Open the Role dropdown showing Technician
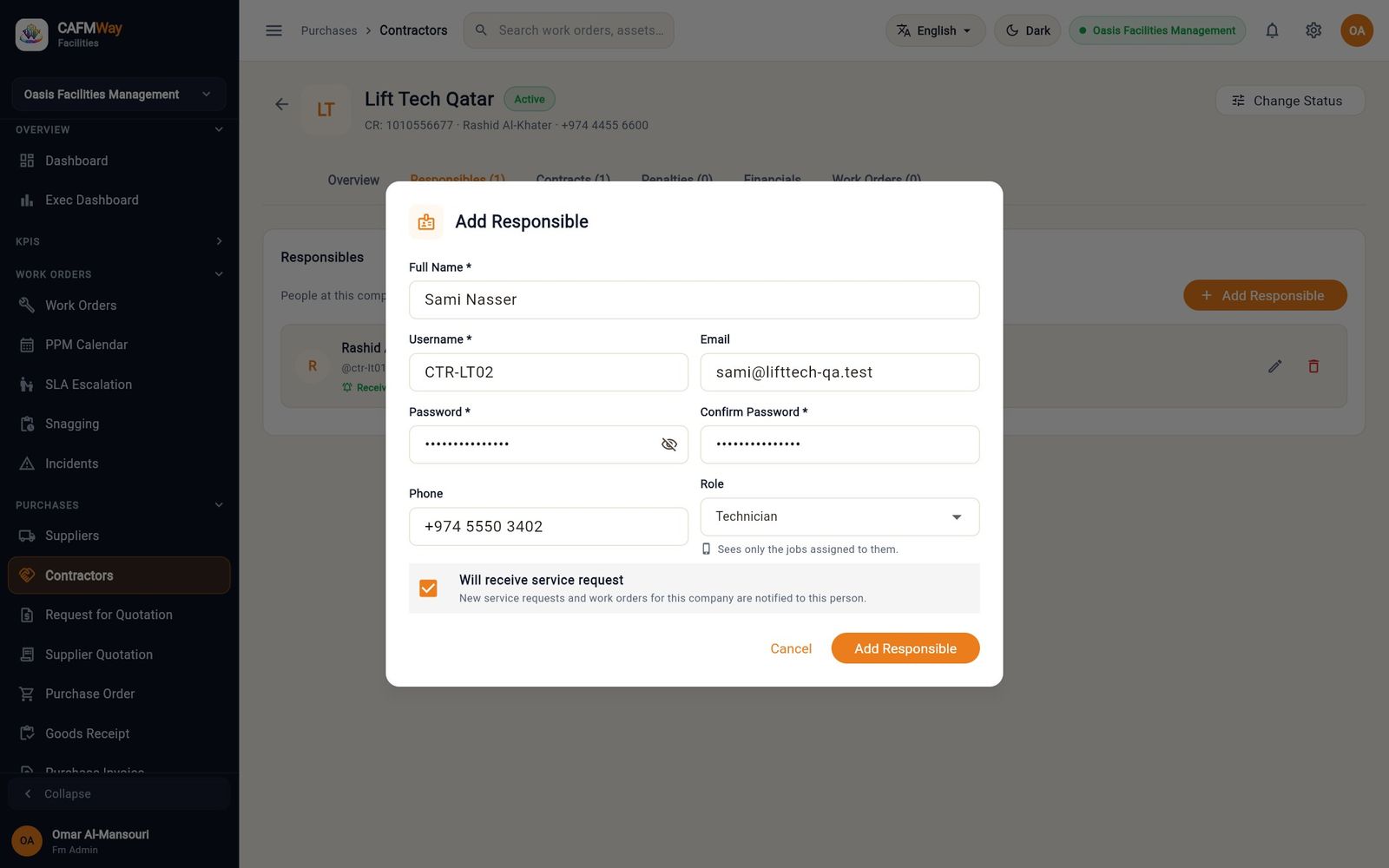The image size is (1389, 868). tap(839, 516)
